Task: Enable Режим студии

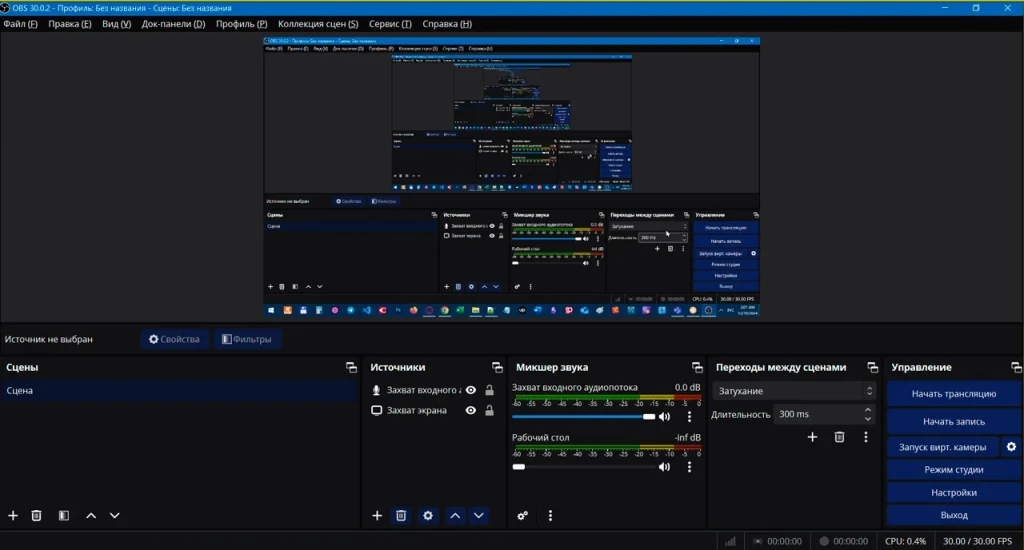Action: [x=953, y=469]
